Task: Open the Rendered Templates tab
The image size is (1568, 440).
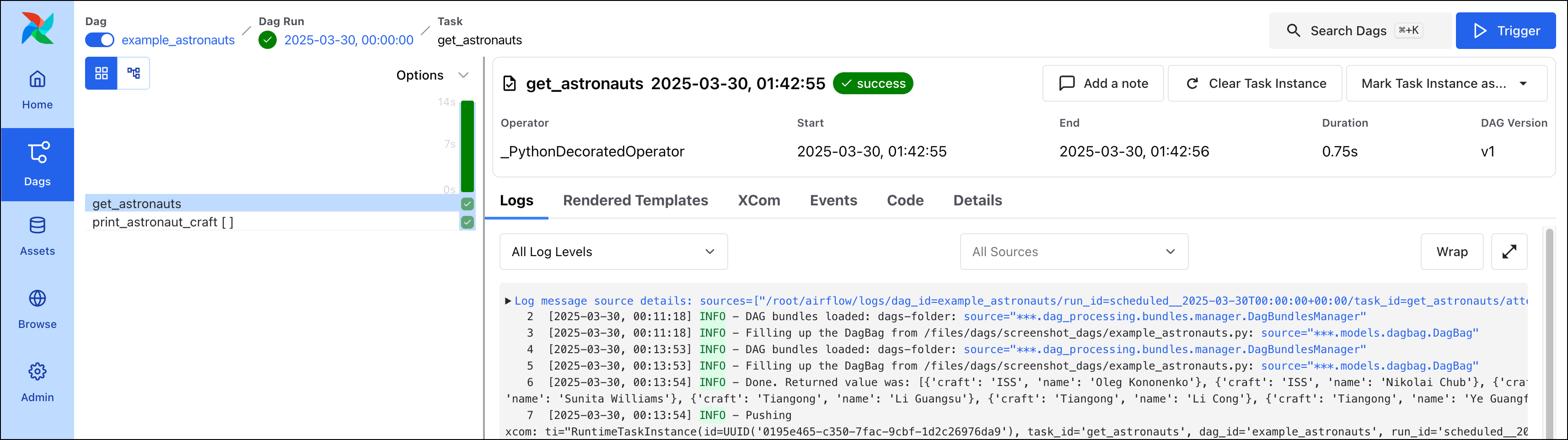Action: tap(635, 200)
